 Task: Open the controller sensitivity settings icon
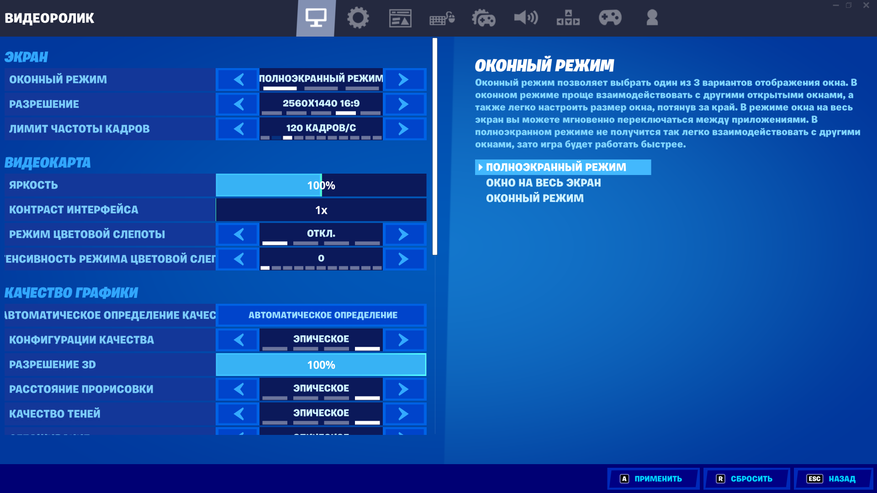[484, 18]
